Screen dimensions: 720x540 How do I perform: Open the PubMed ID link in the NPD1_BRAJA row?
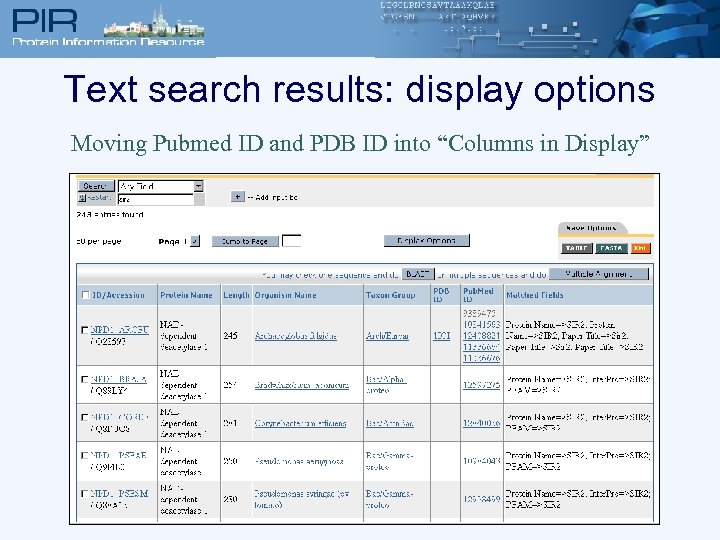[481, 385]
